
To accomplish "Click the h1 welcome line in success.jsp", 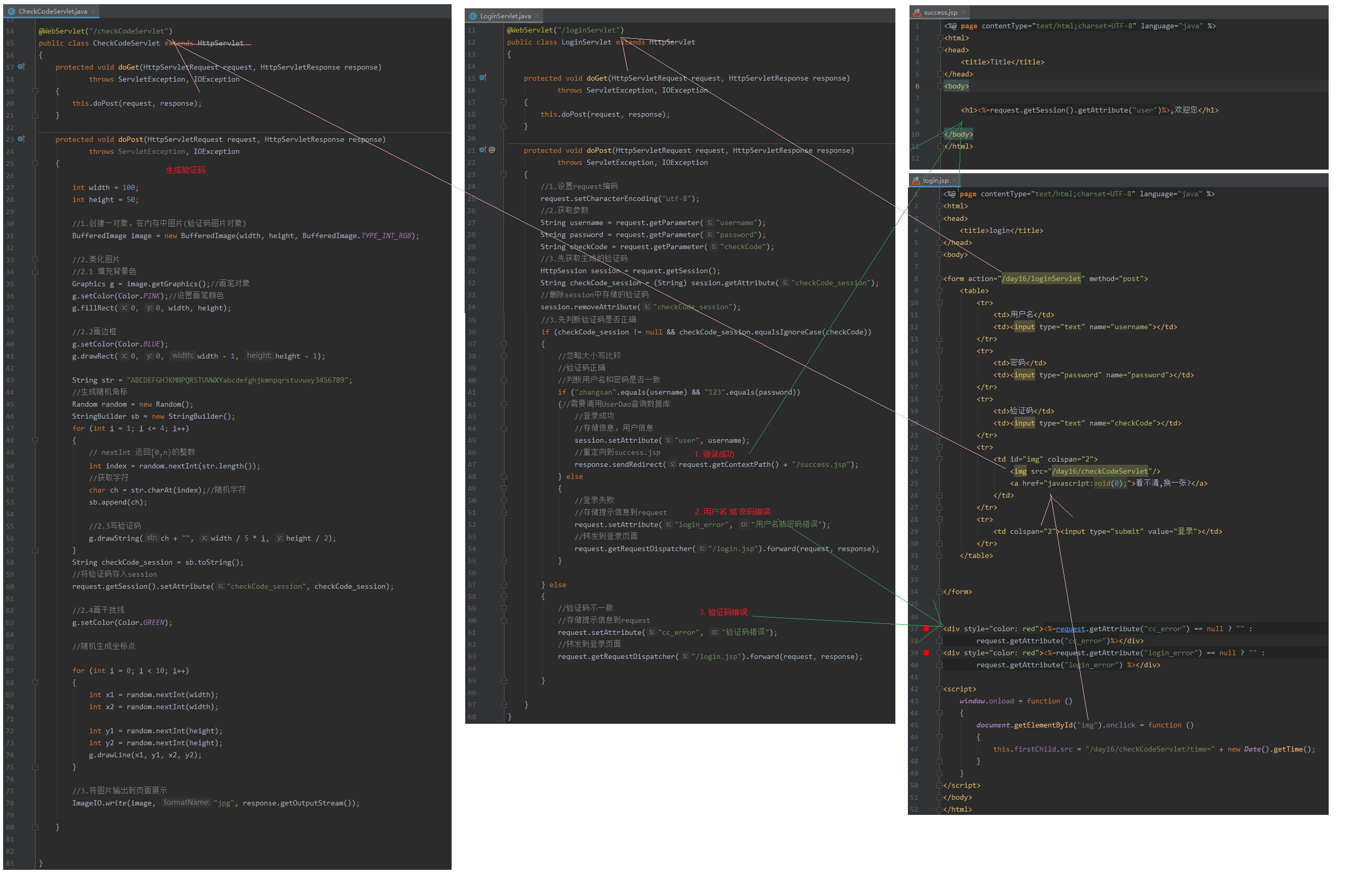I will point(1089,110).
